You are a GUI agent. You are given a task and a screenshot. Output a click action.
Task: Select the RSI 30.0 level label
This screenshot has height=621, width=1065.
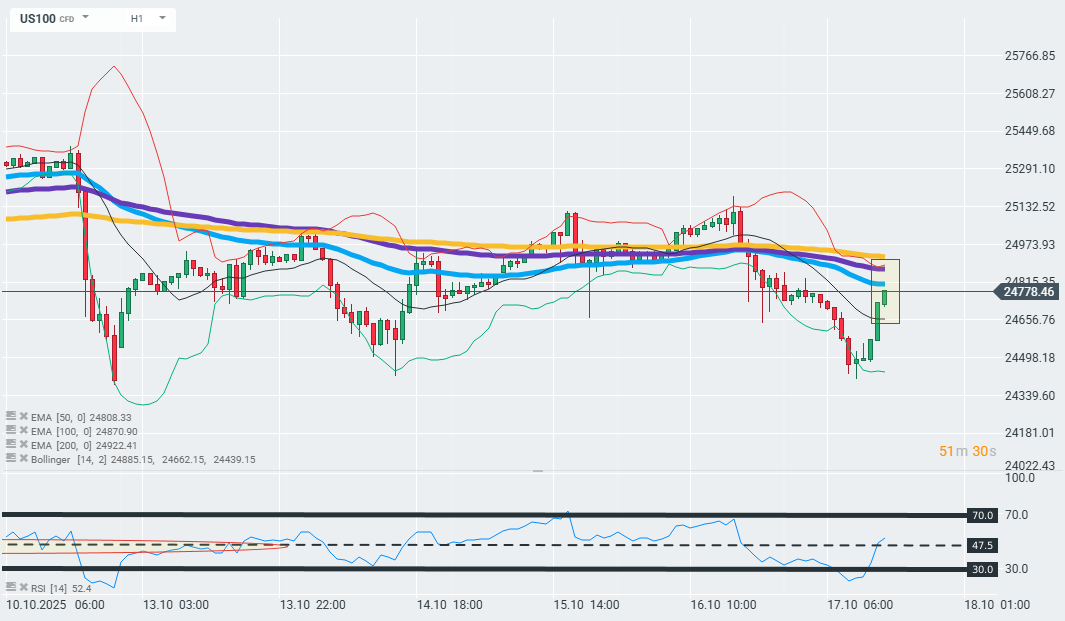tap(982, 569)
